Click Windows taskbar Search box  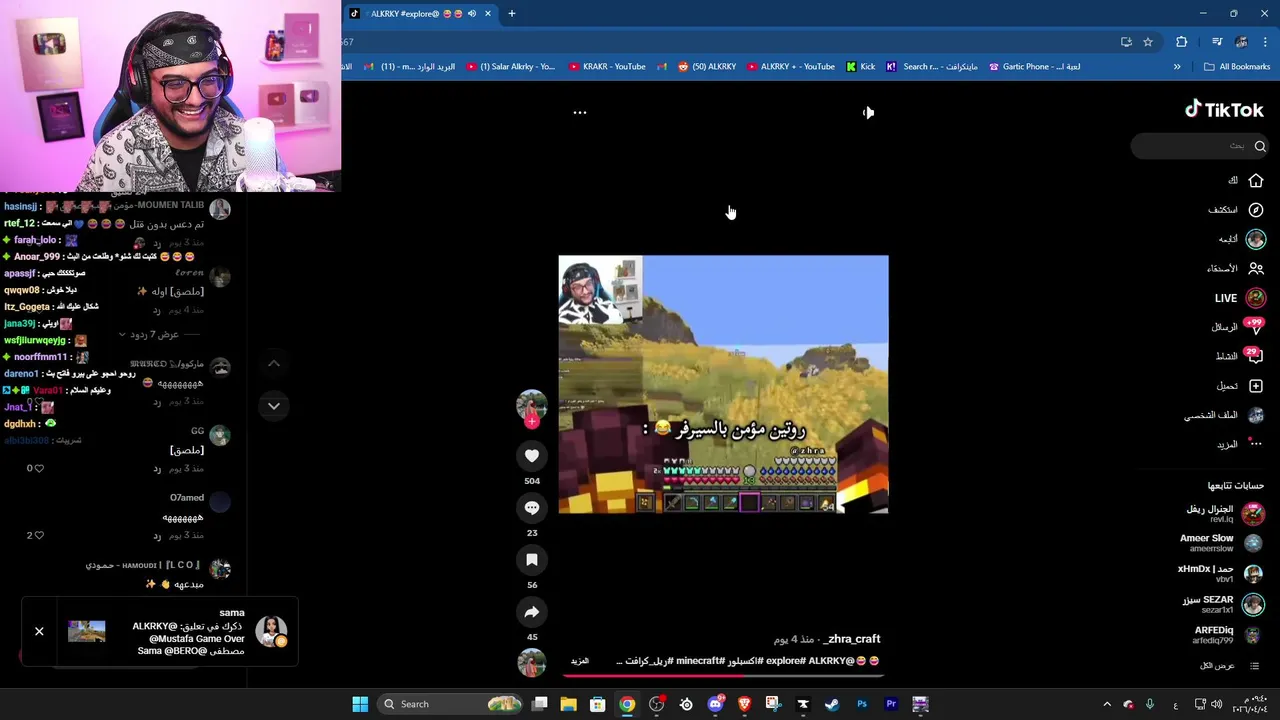452,704
